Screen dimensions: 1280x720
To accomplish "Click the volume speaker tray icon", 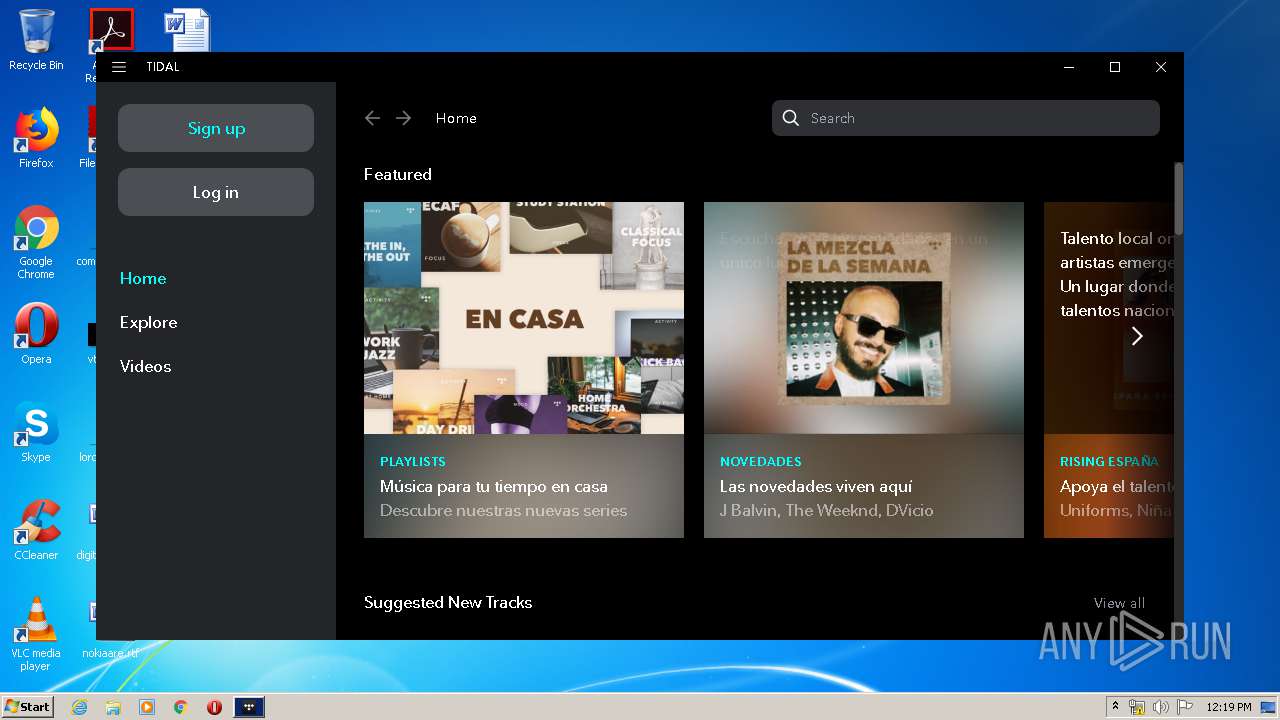I will (1160, 707).
